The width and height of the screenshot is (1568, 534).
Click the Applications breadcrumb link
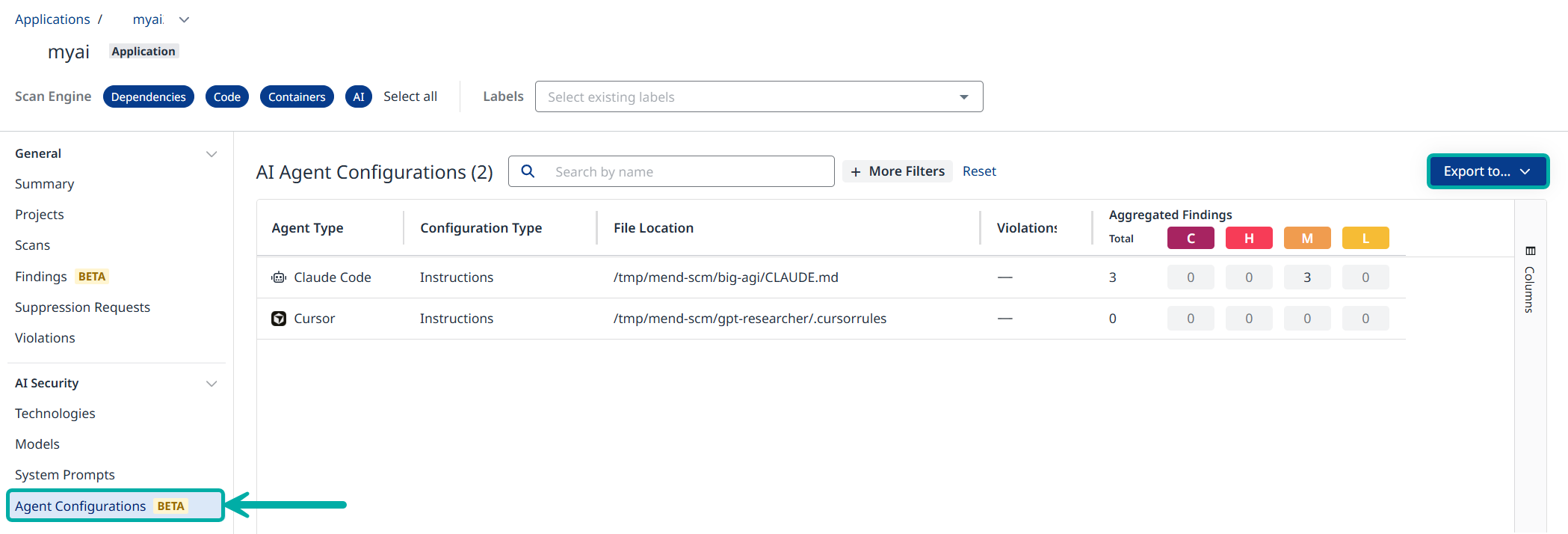point(52,19)
